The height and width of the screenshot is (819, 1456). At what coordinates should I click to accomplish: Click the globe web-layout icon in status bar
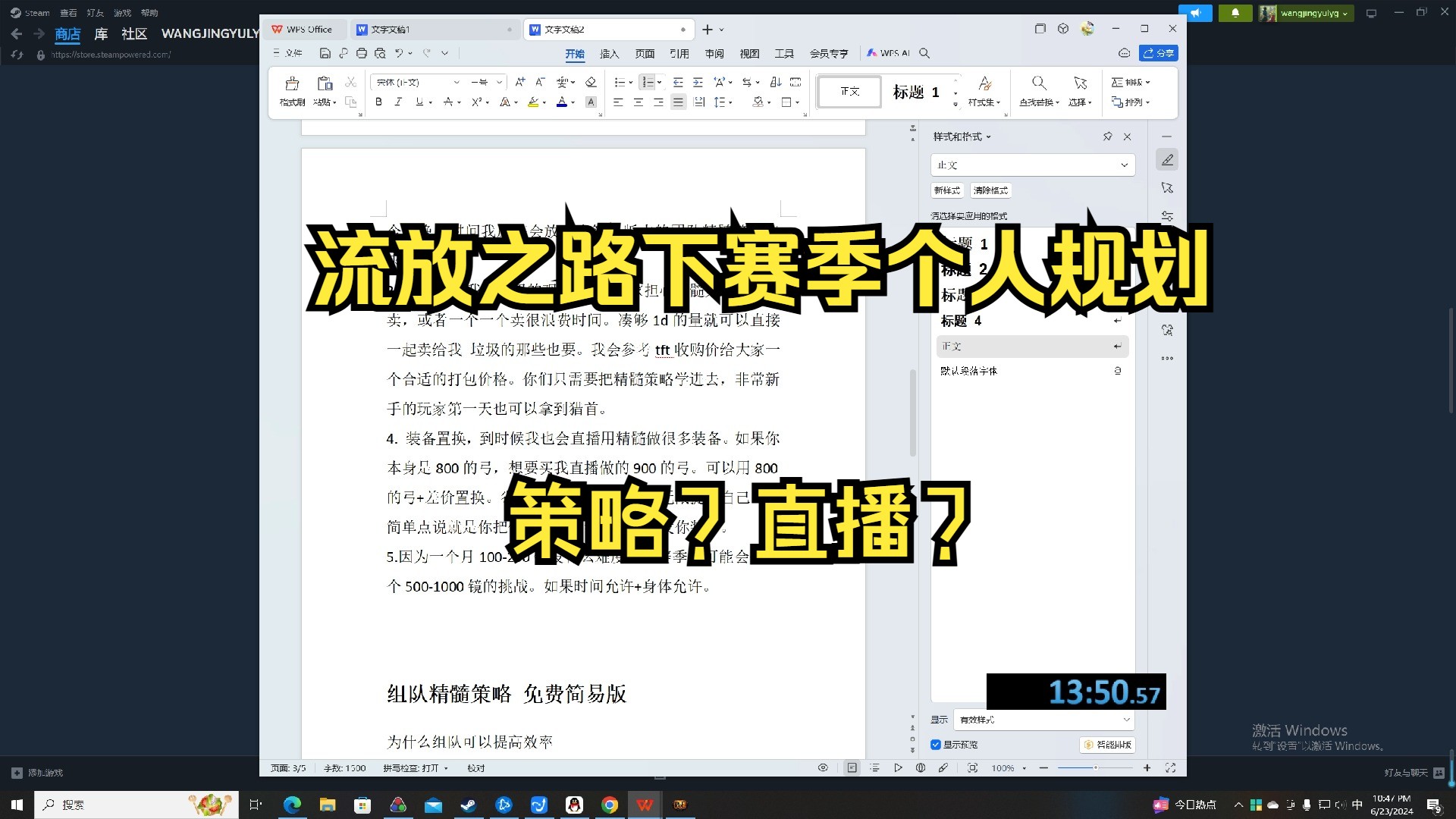(x=920, y=768)
